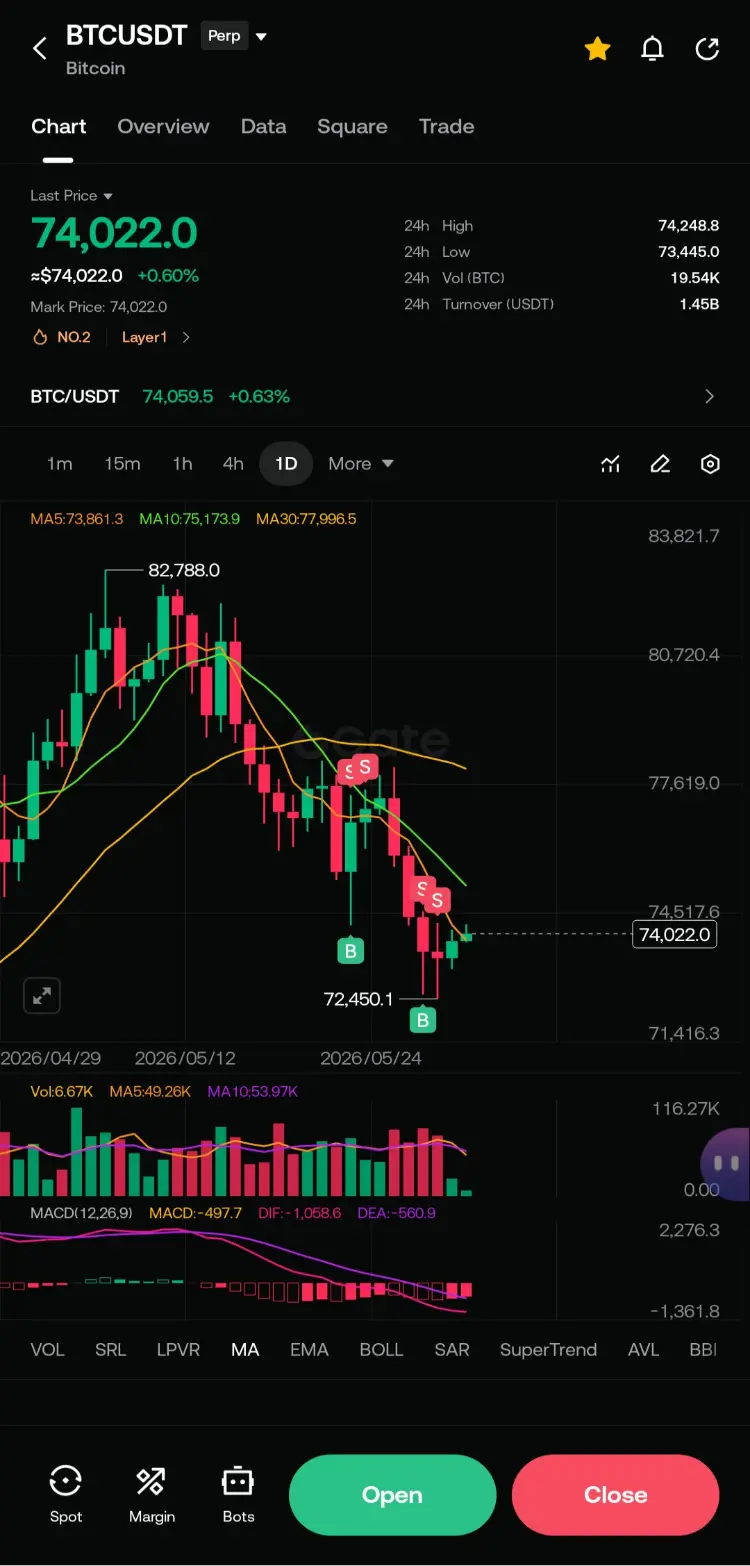Tap the 24h Low value 73,445.0

tap(688, 252)
